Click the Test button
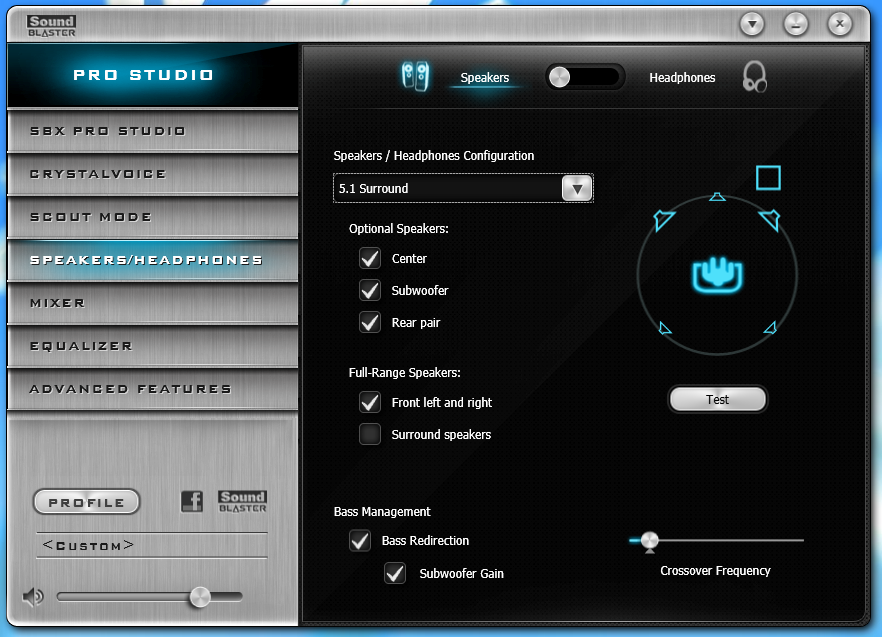The image size is (882, 637). click(717, 400)
